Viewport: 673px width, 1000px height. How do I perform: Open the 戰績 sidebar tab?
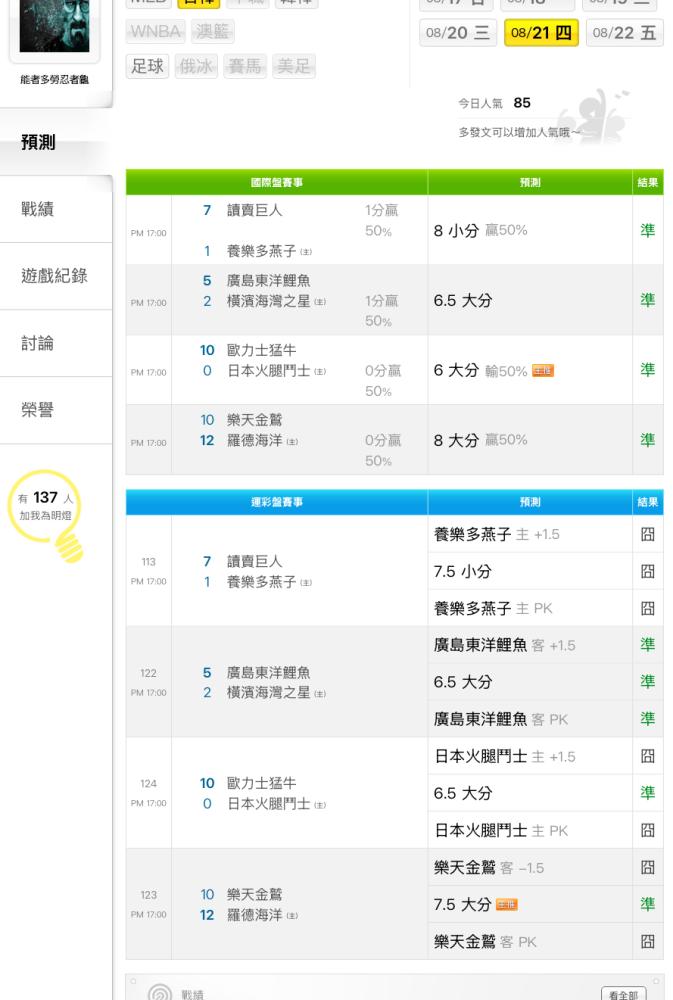38,209
